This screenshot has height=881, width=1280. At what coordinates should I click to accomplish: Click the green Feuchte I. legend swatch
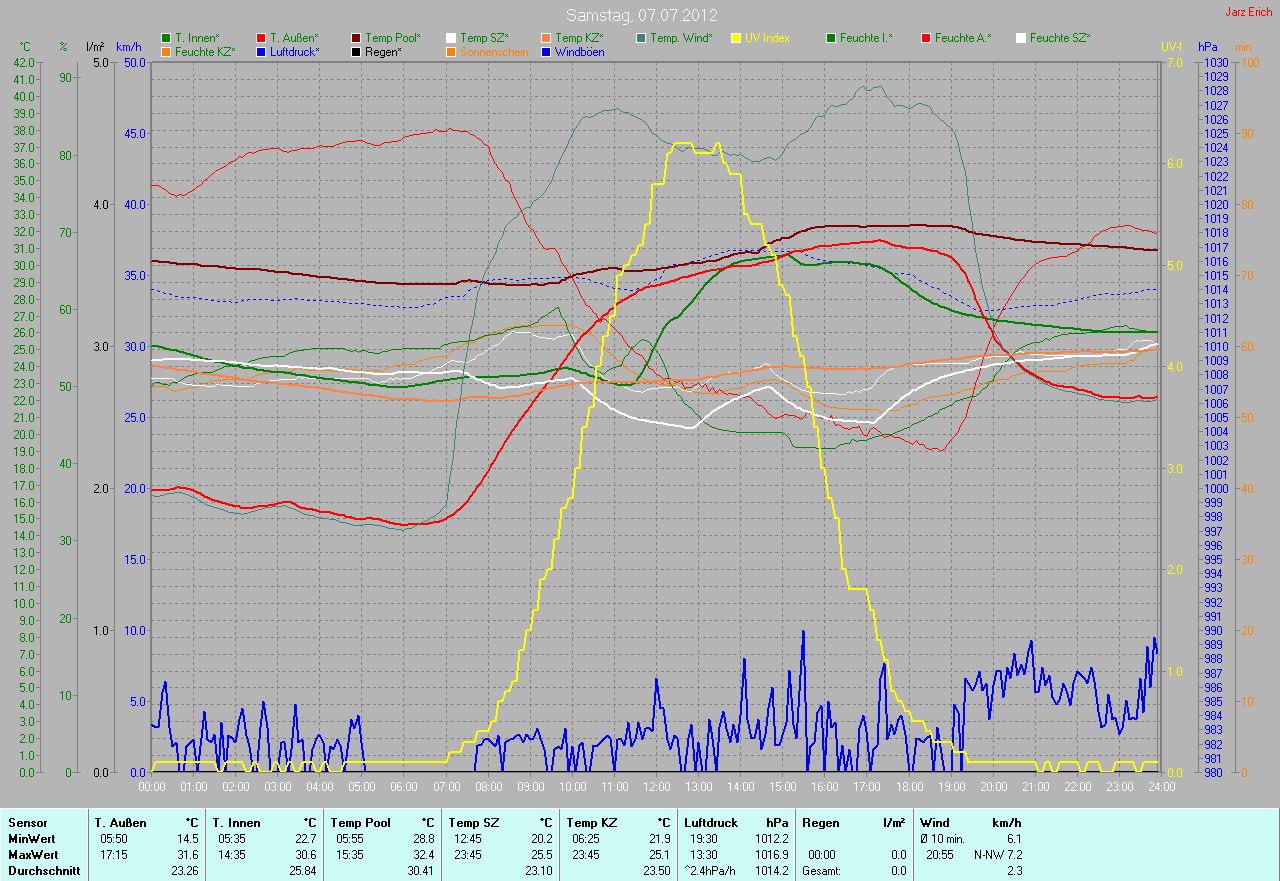click(x=831, y=38)
